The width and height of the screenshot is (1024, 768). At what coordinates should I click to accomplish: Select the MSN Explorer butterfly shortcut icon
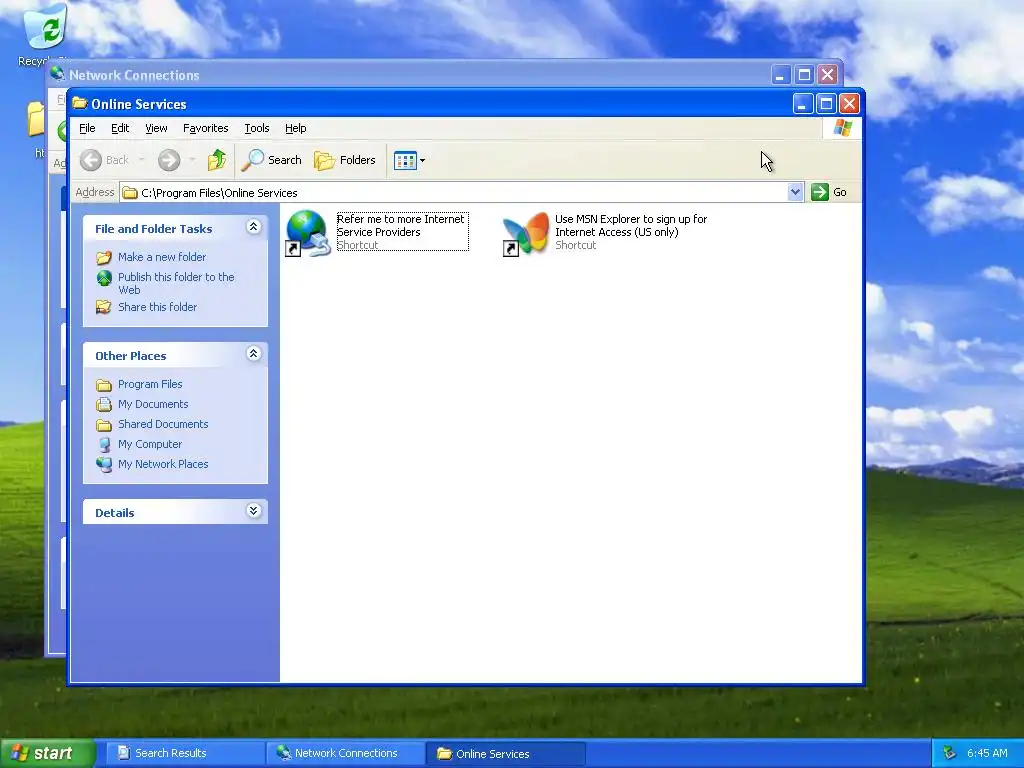pos(526,234)
